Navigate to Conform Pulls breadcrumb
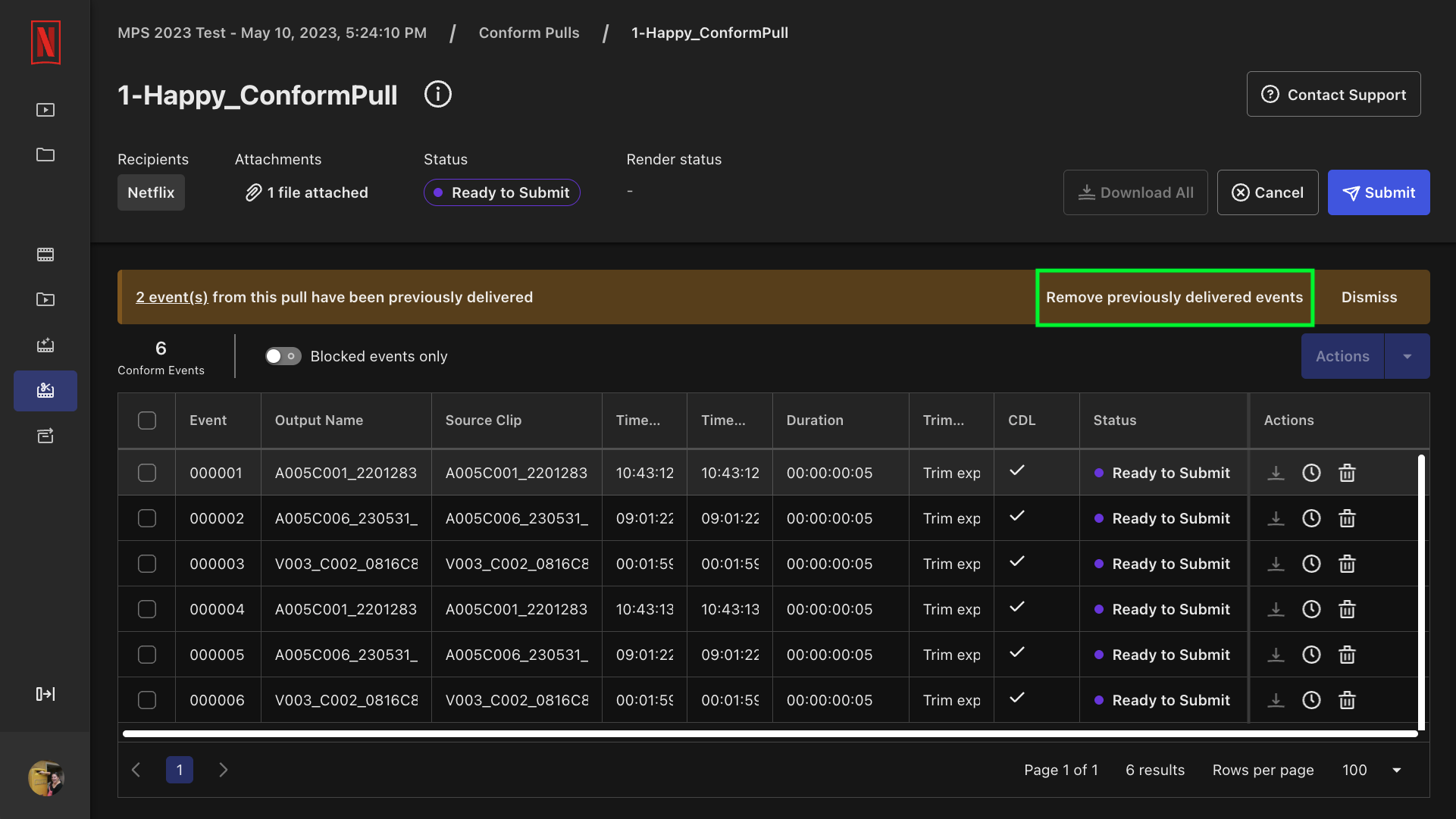Image resolution: width=1456 pixels, height=819 pixels. tap(529, 33)
